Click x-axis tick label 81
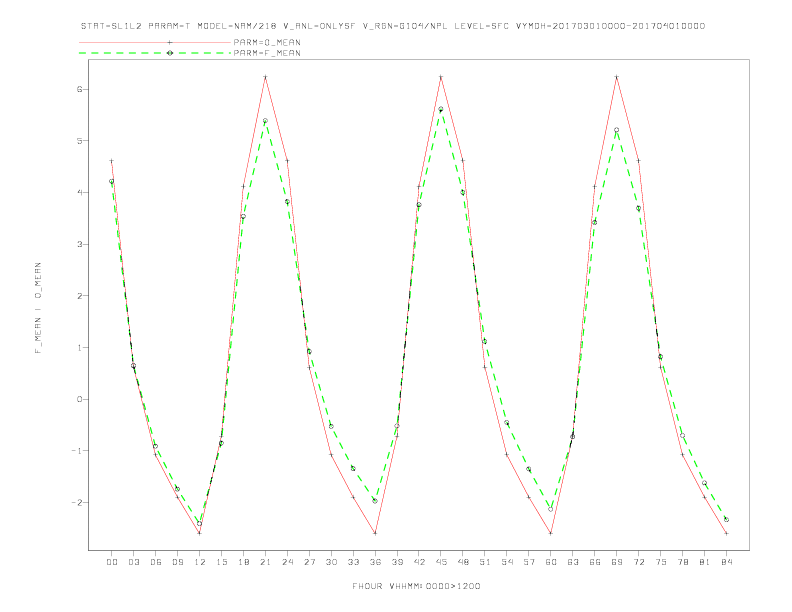This screenshot has width=792, height=612. tap(705, 562)
